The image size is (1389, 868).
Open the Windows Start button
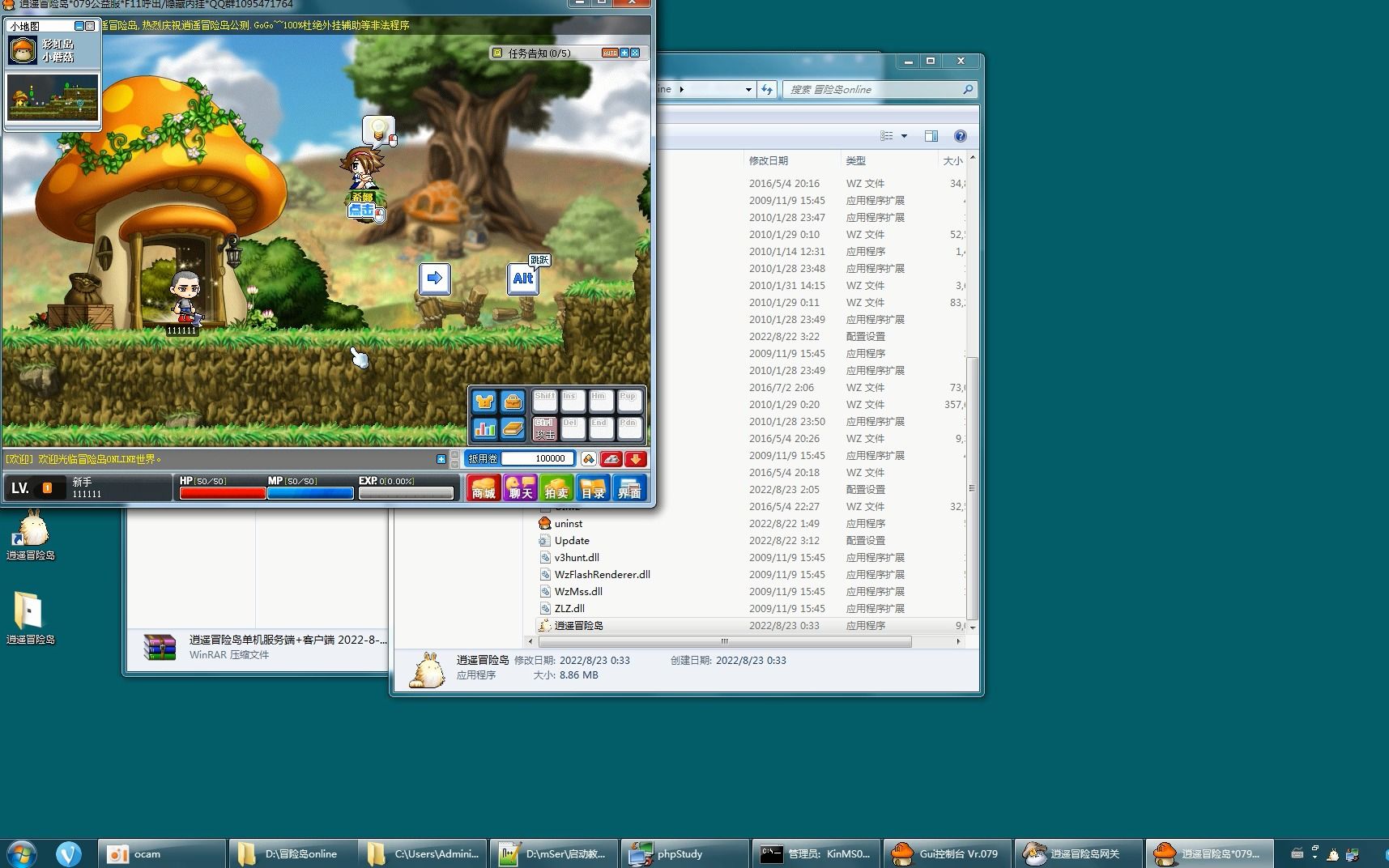click(21, 853)
